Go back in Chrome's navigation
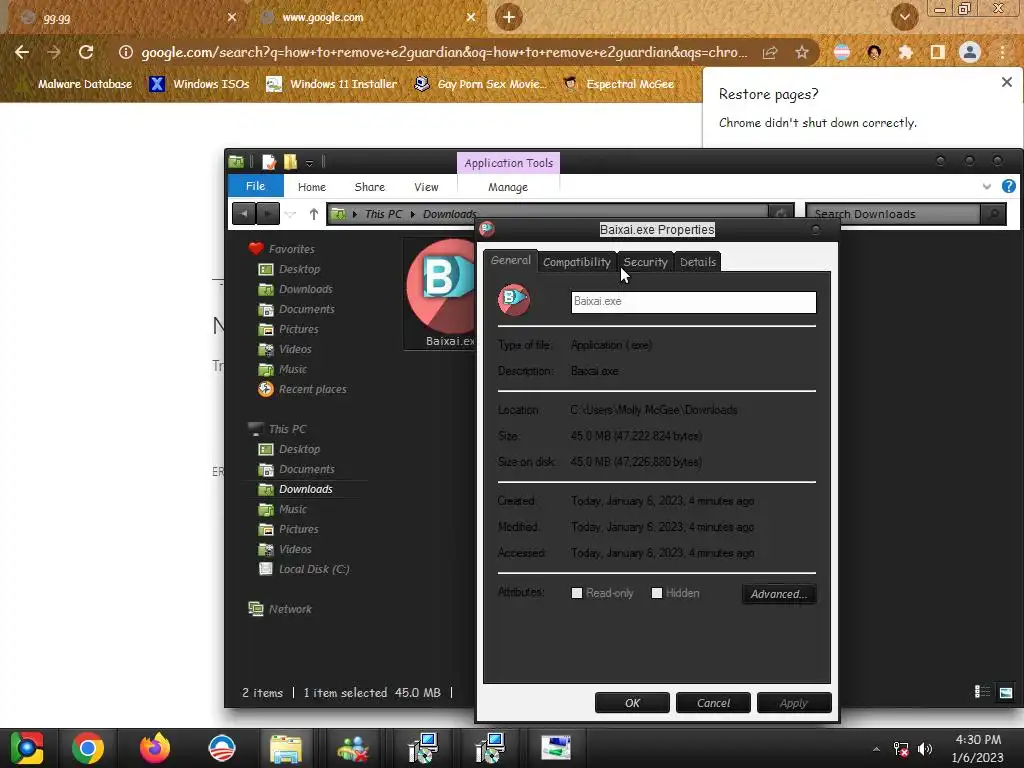 pyautogui.click(x=22, y=52)
